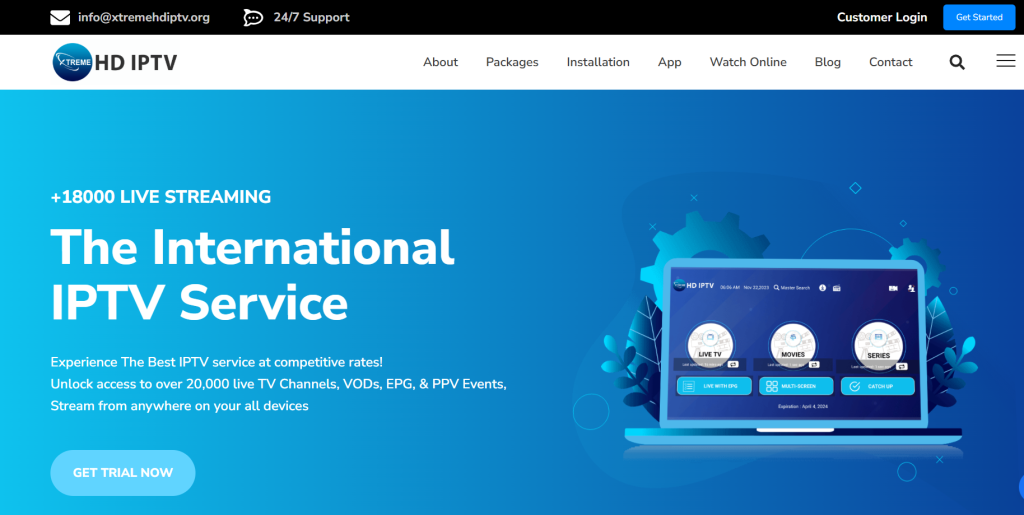Click the laptop app preview illustration
Image resolution: width=1024 pixels, height=515 pixels.
pyautogui.click(x=793, y=352)
